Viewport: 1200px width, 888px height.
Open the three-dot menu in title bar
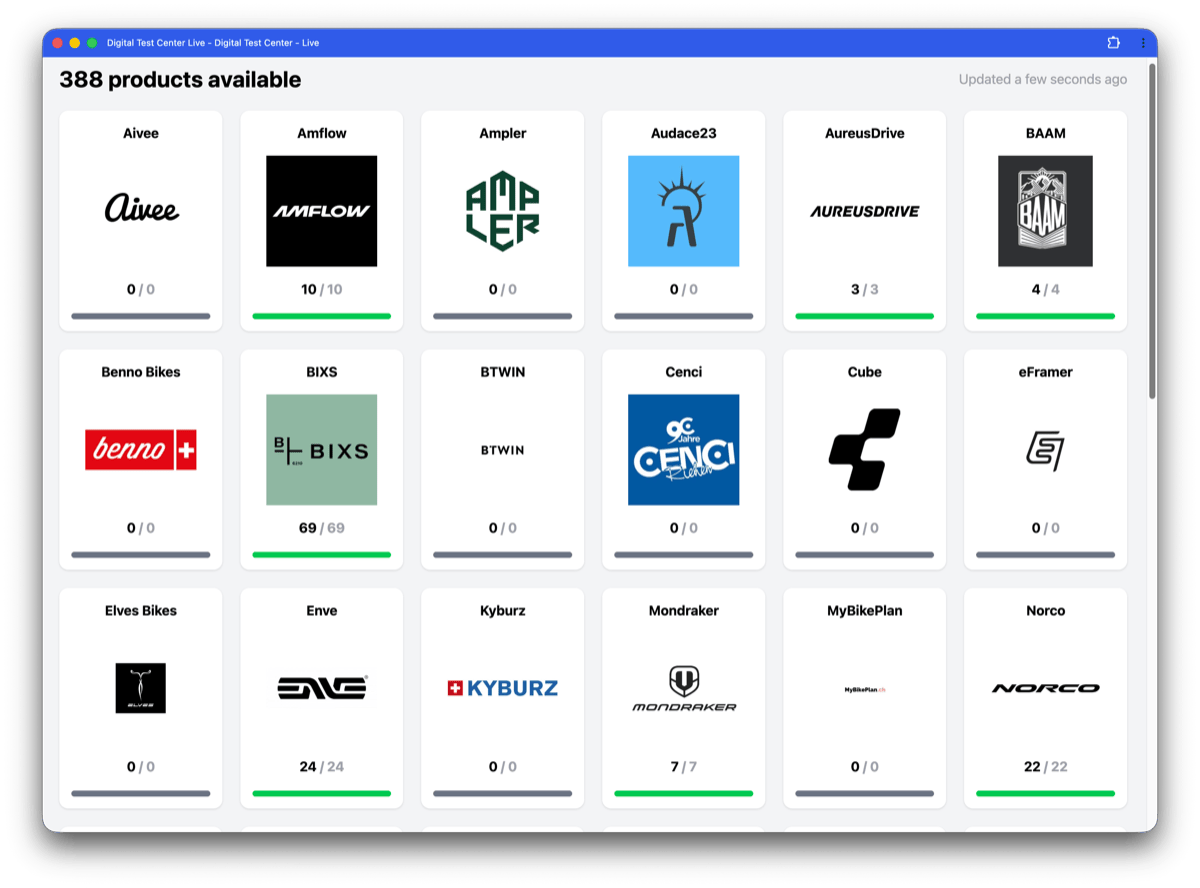click(1143, 43)
